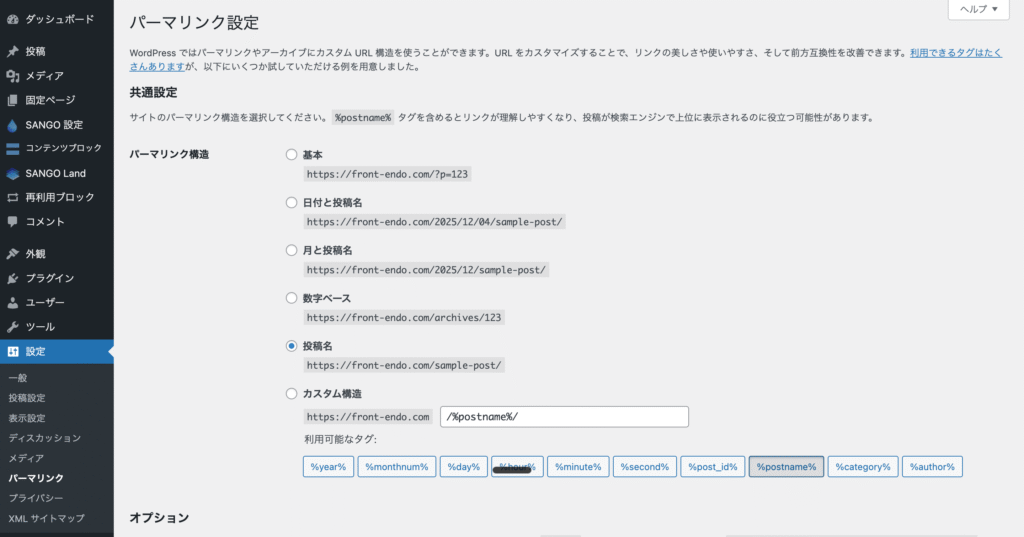Open the 外観 appearance menu
This screenshot has width=1024, height=537.
click(x=35, y=254)
